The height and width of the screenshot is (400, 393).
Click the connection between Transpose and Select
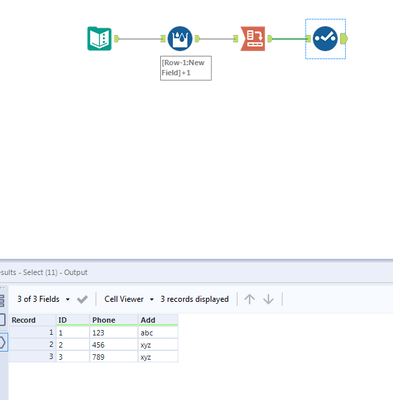tap(289, 39)
